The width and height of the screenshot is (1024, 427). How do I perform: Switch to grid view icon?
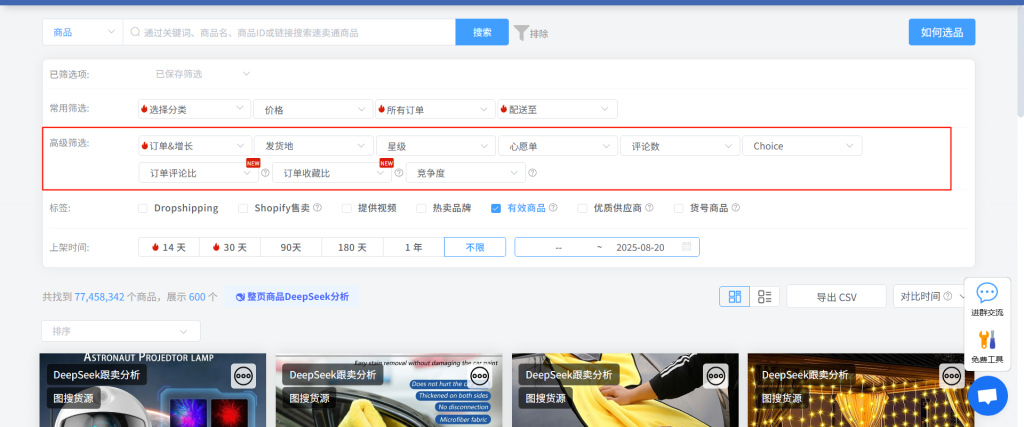[x=735, y=296]
